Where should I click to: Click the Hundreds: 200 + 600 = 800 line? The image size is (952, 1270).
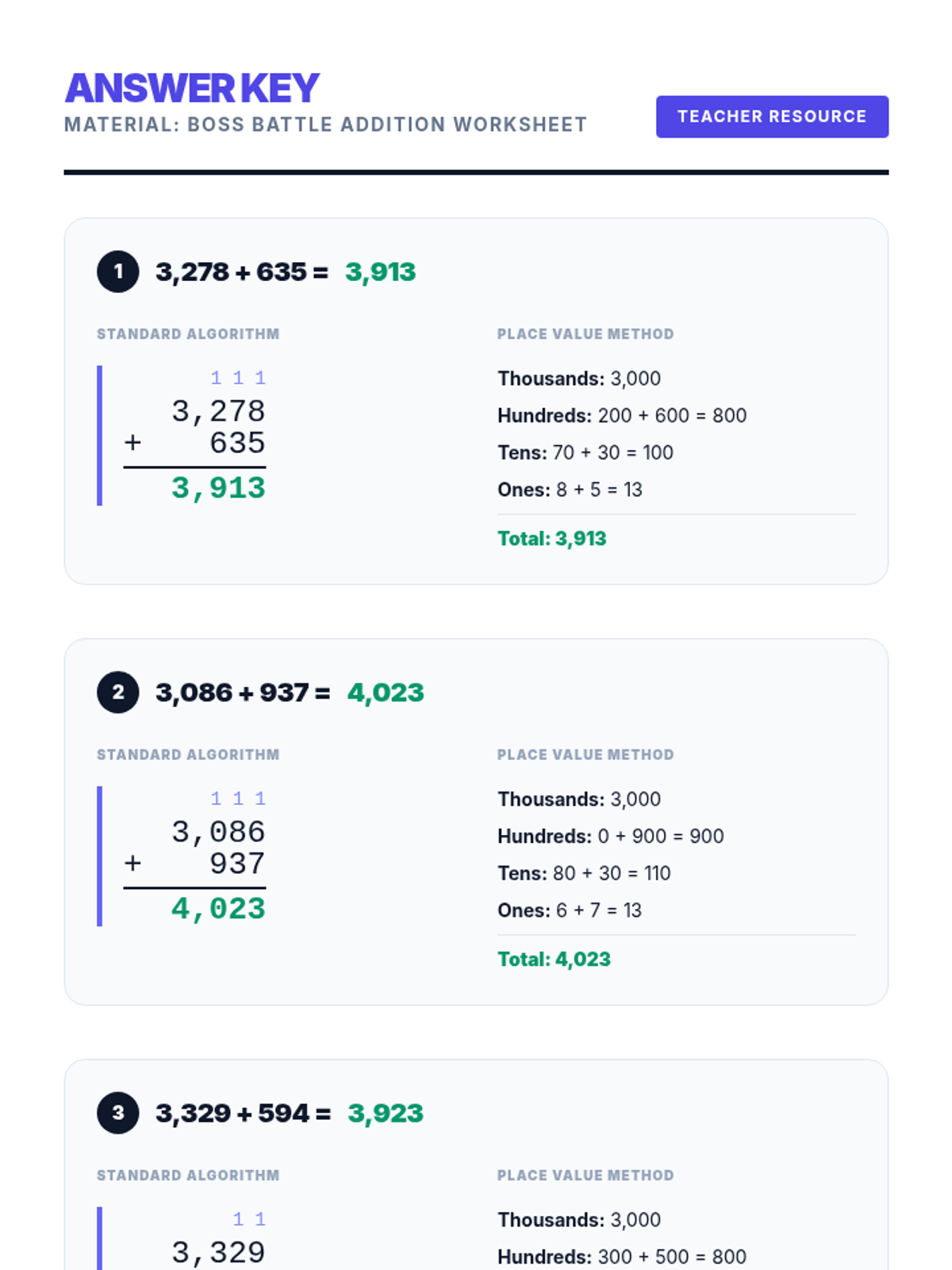coord(622,416)
